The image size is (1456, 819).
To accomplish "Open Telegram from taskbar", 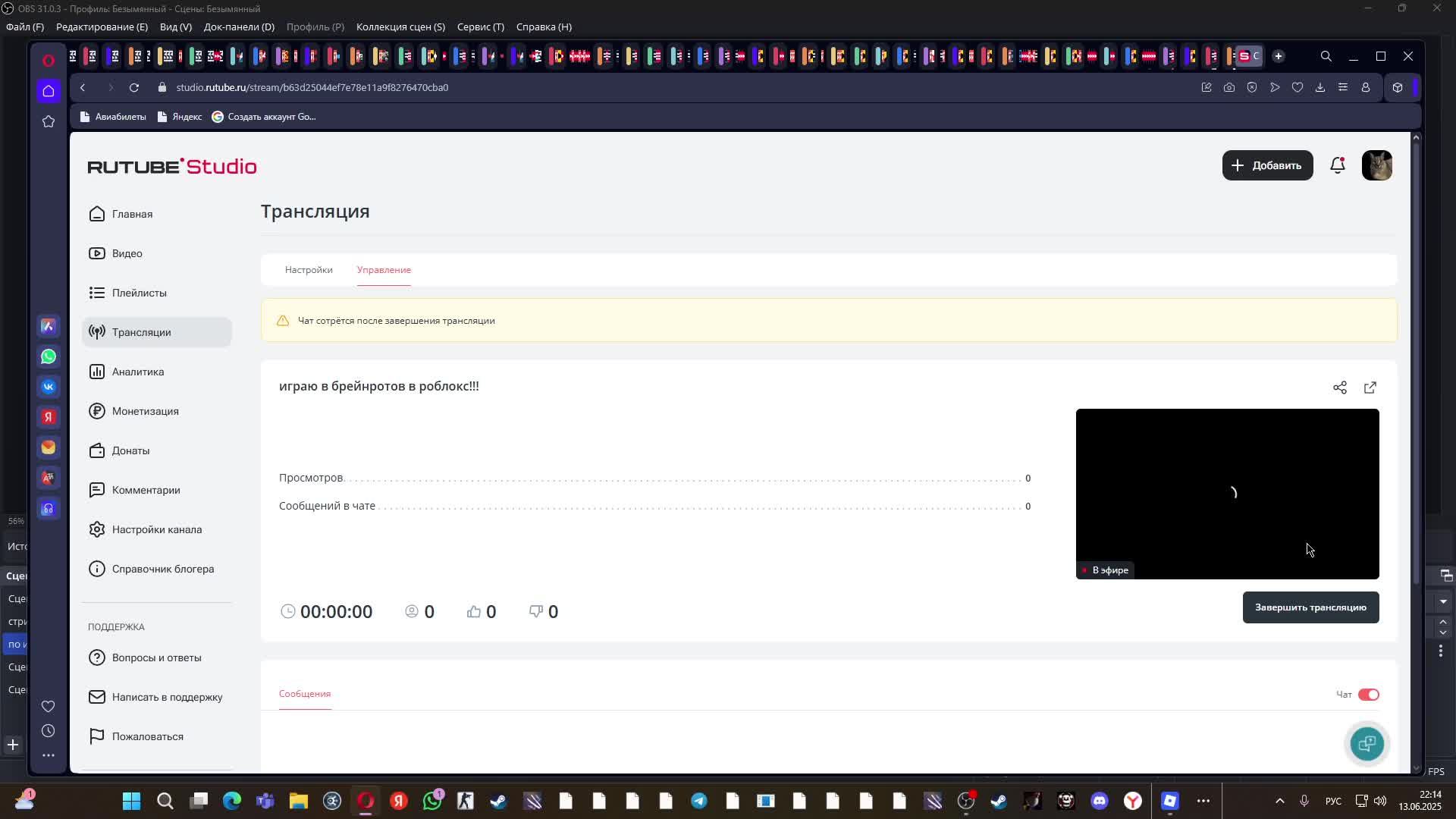I will 699,802.
